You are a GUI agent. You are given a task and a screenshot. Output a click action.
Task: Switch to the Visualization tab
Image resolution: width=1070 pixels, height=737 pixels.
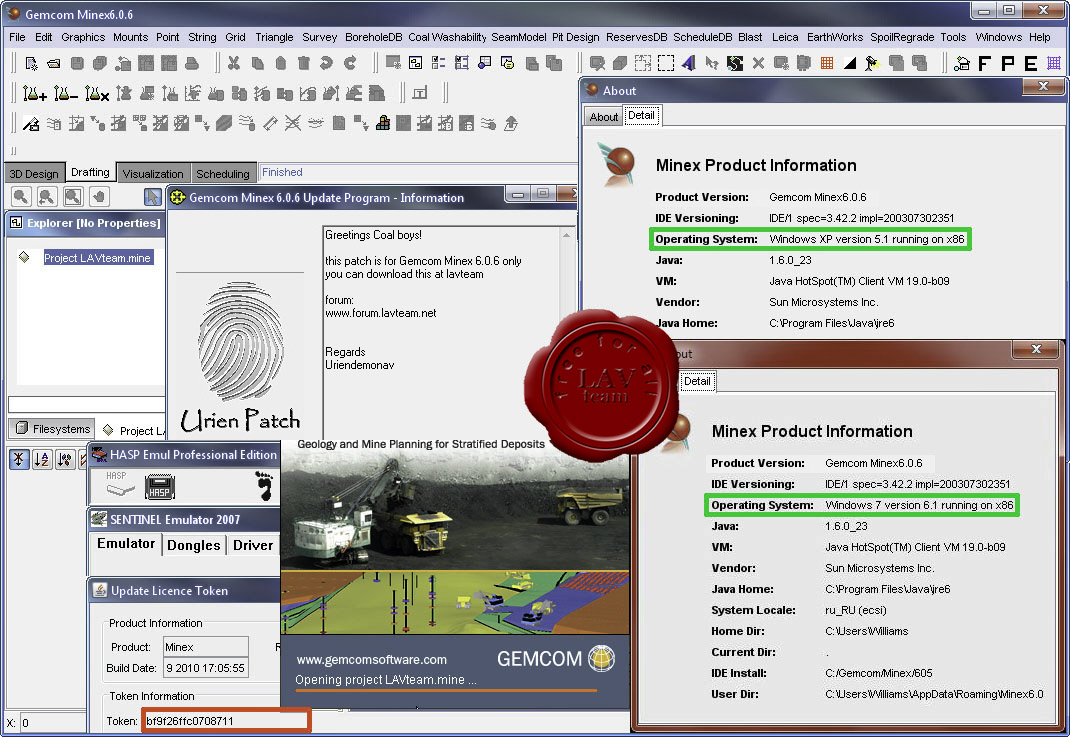coord(153,173)
